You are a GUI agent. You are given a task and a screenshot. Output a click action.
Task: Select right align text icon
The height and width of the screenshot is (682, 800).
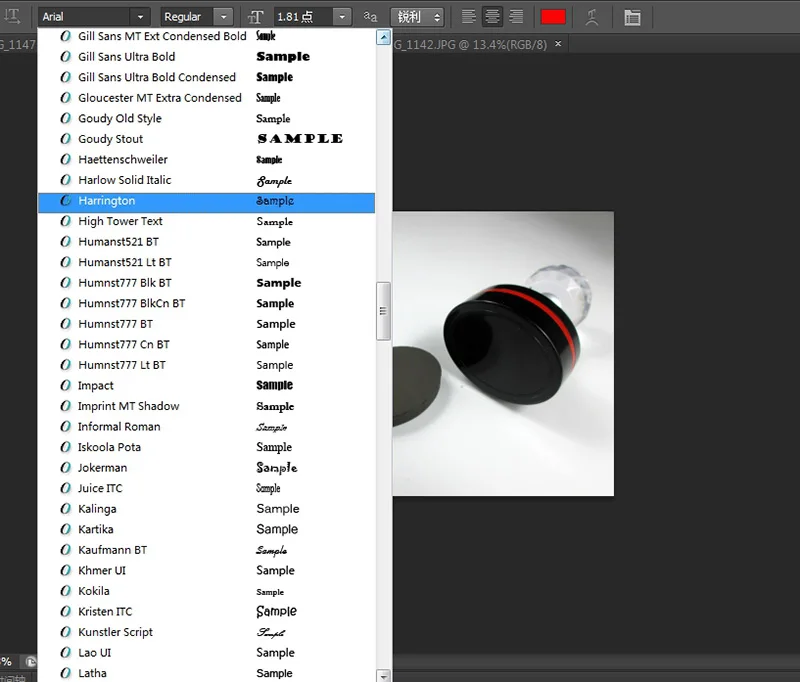(x=516, y=17)
